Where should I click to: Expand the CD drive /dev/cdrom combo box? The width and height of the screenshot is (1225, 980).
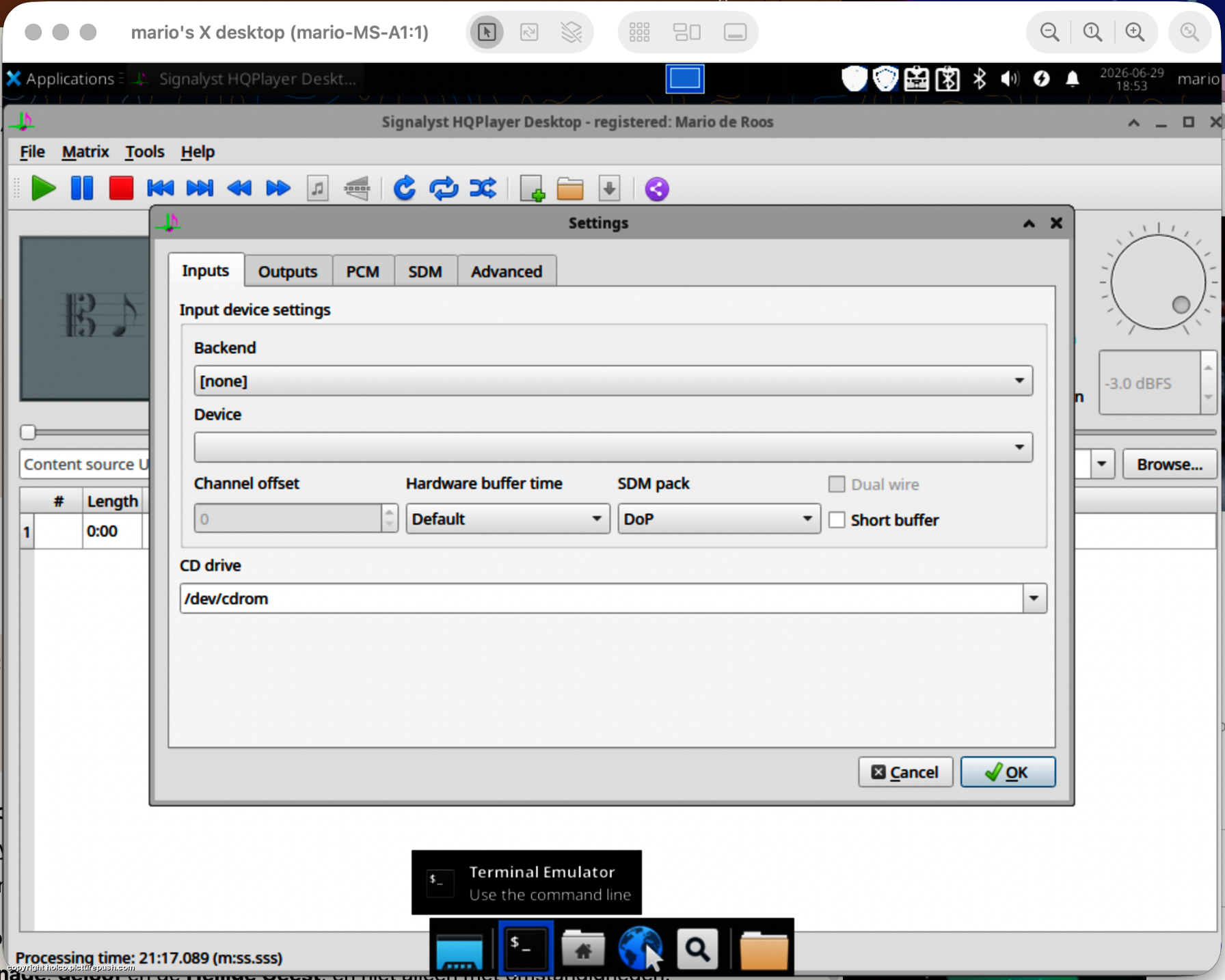click(x=1034, y=599)
